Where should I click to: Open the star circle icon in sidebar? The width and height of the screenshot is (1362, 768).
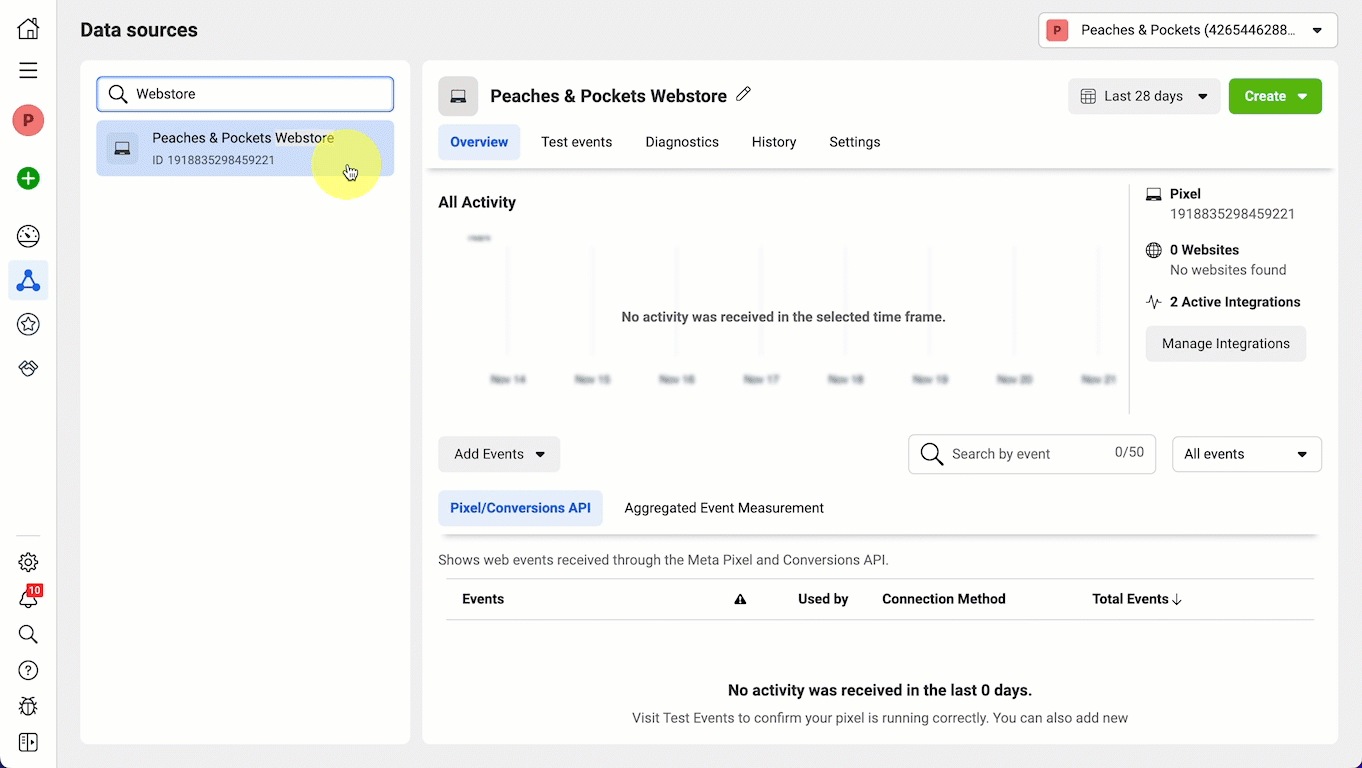point(28,324)
